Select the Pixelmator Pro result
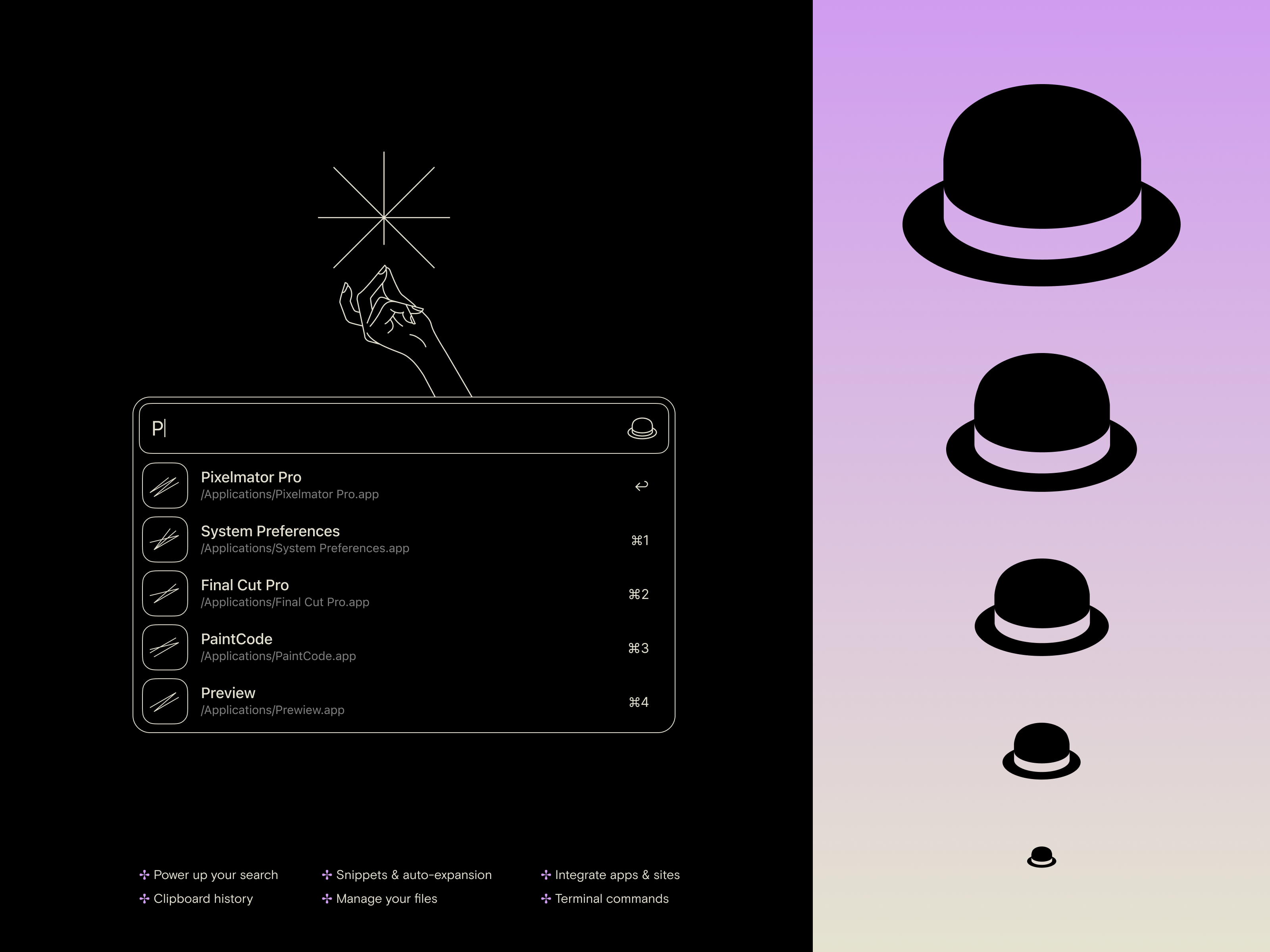 pyautogui.click(x=251, y=478)
